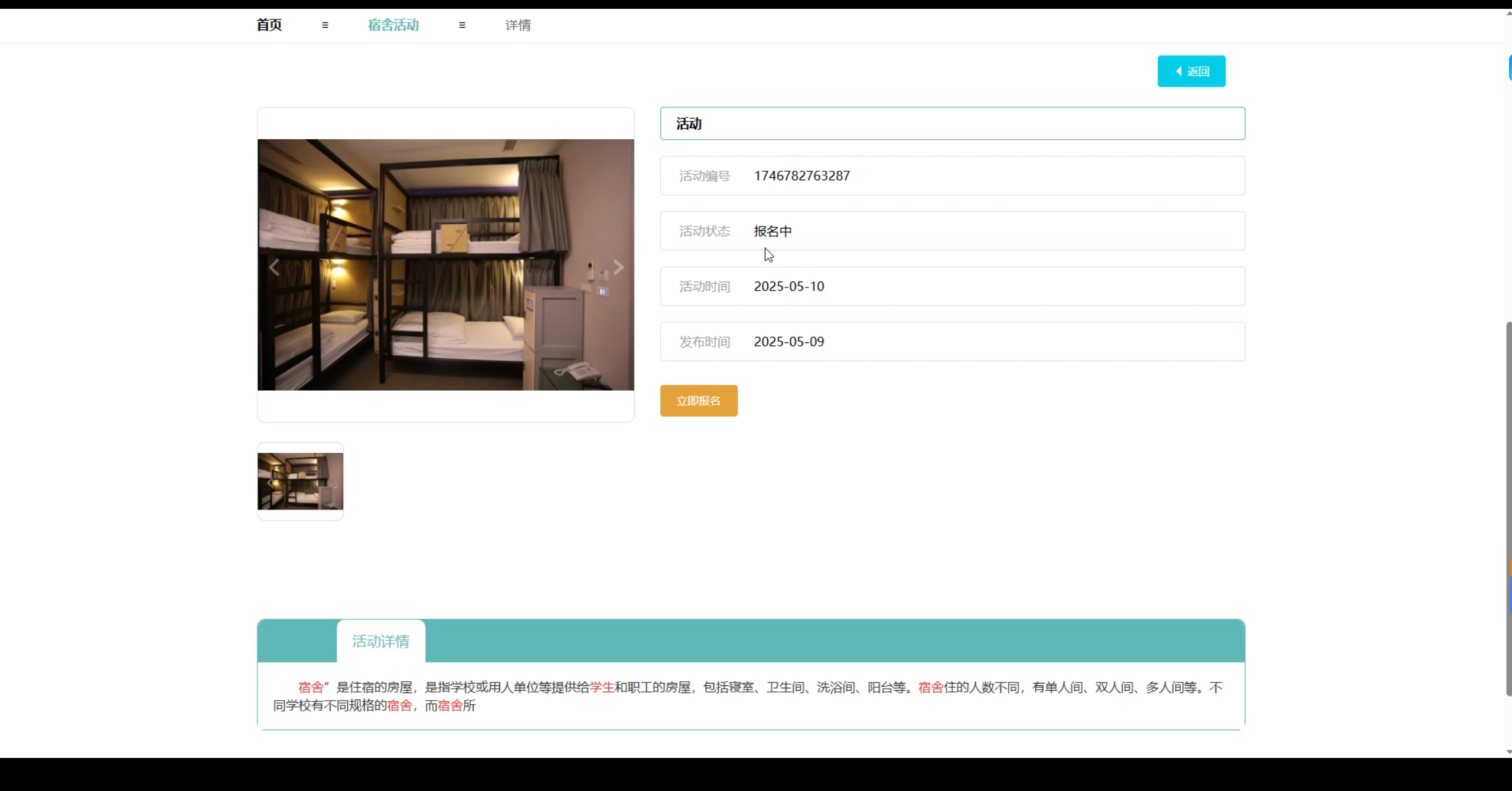
Task: Click left arrow beside the thumbnail strip
Action: 270,482
